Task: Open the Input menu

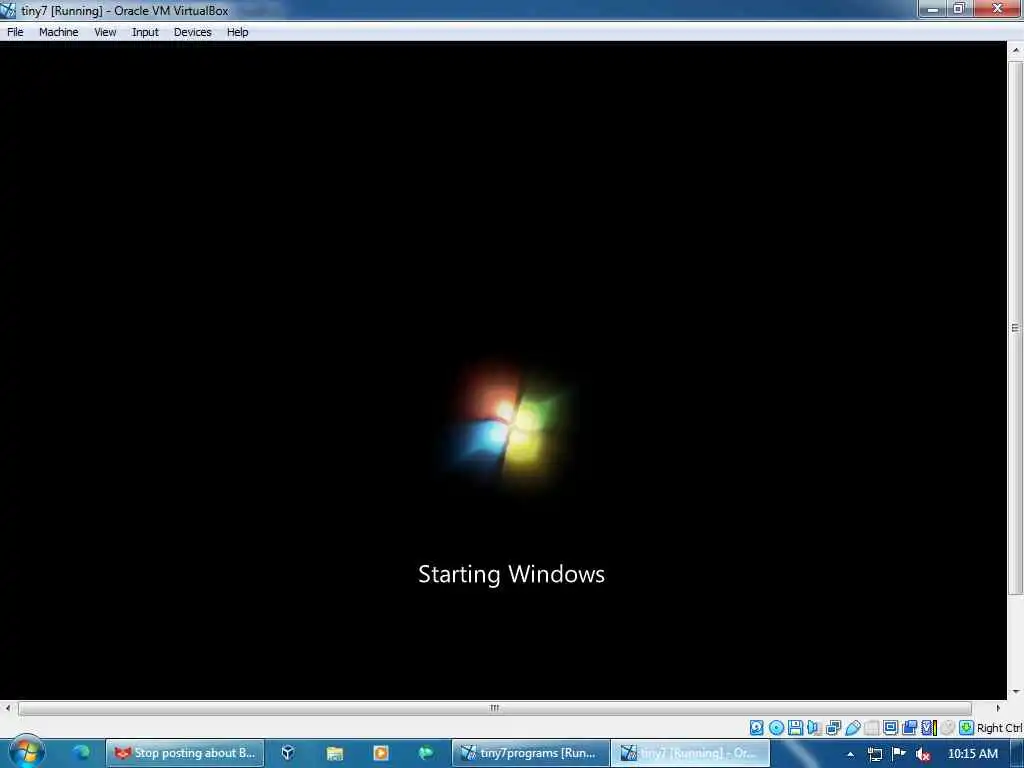Action: (x=145, y=32)
